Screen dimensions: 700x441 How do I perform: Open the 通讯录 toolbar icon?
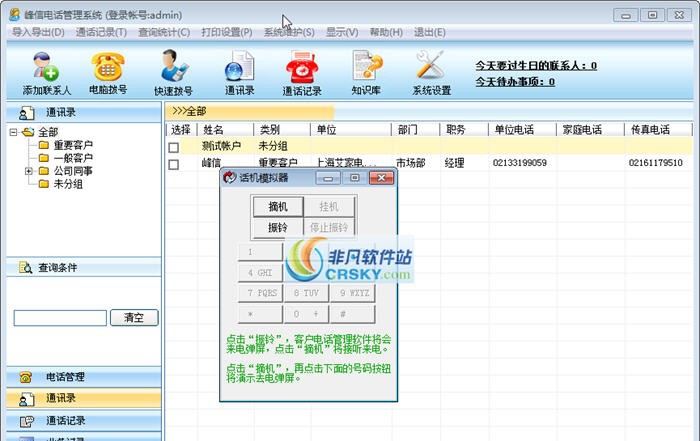(239, 74)
